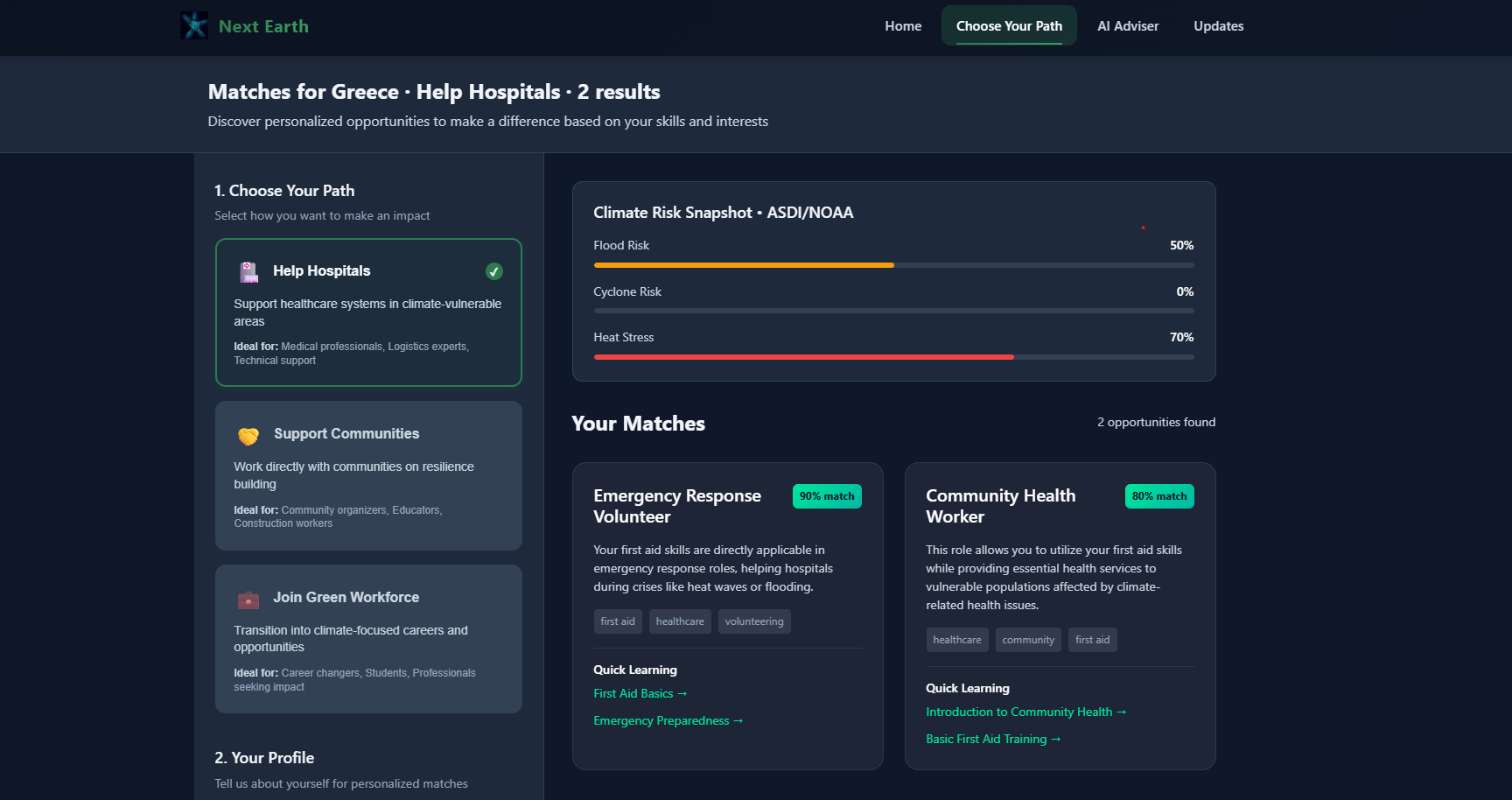Viewport: 1512px width, 800px height.
Task: Click the Flood Risk progress bar
Action: pos(893,265)
